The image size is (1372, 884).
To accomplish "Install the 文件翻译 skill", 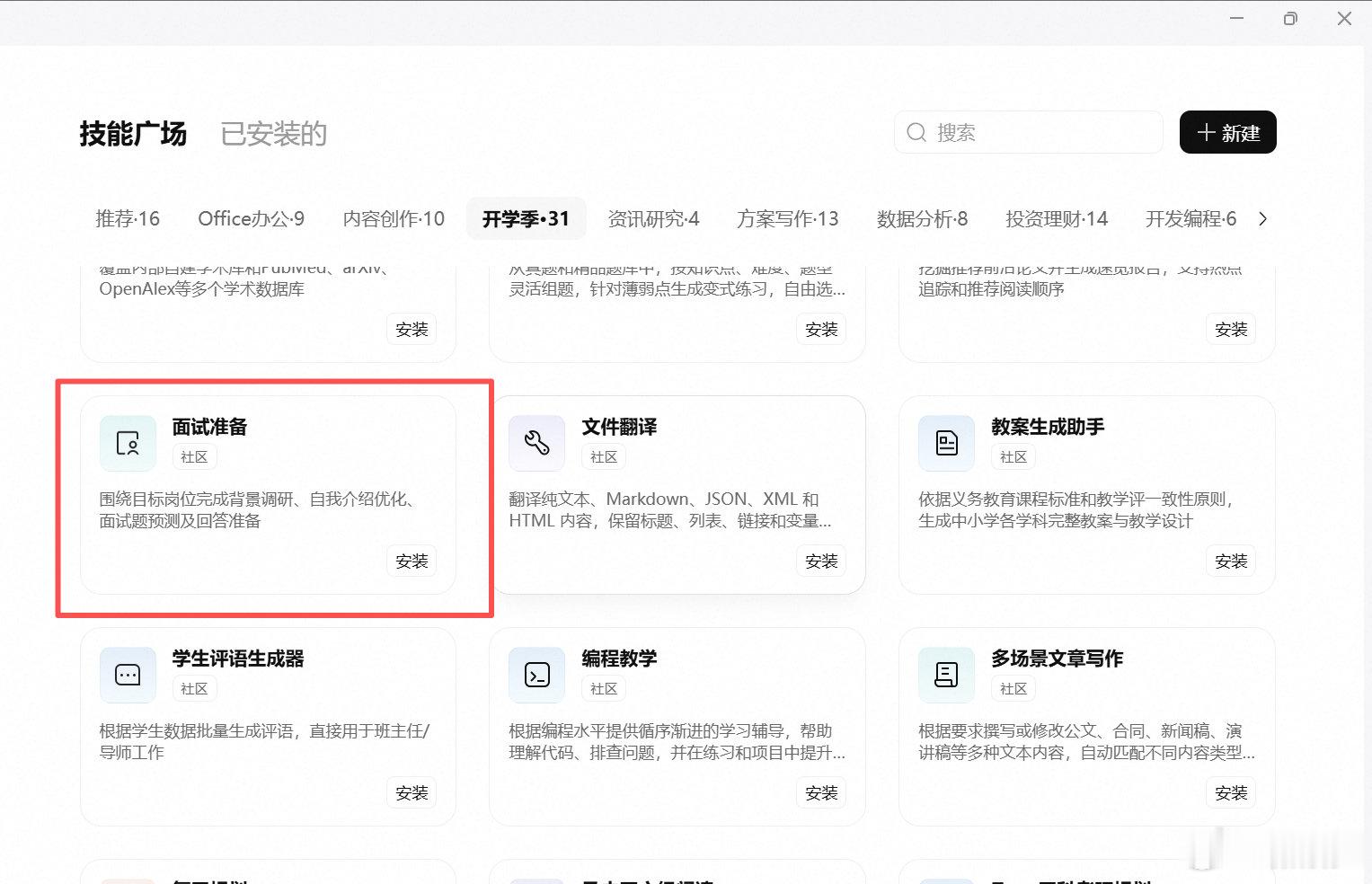I will point(821,561).
